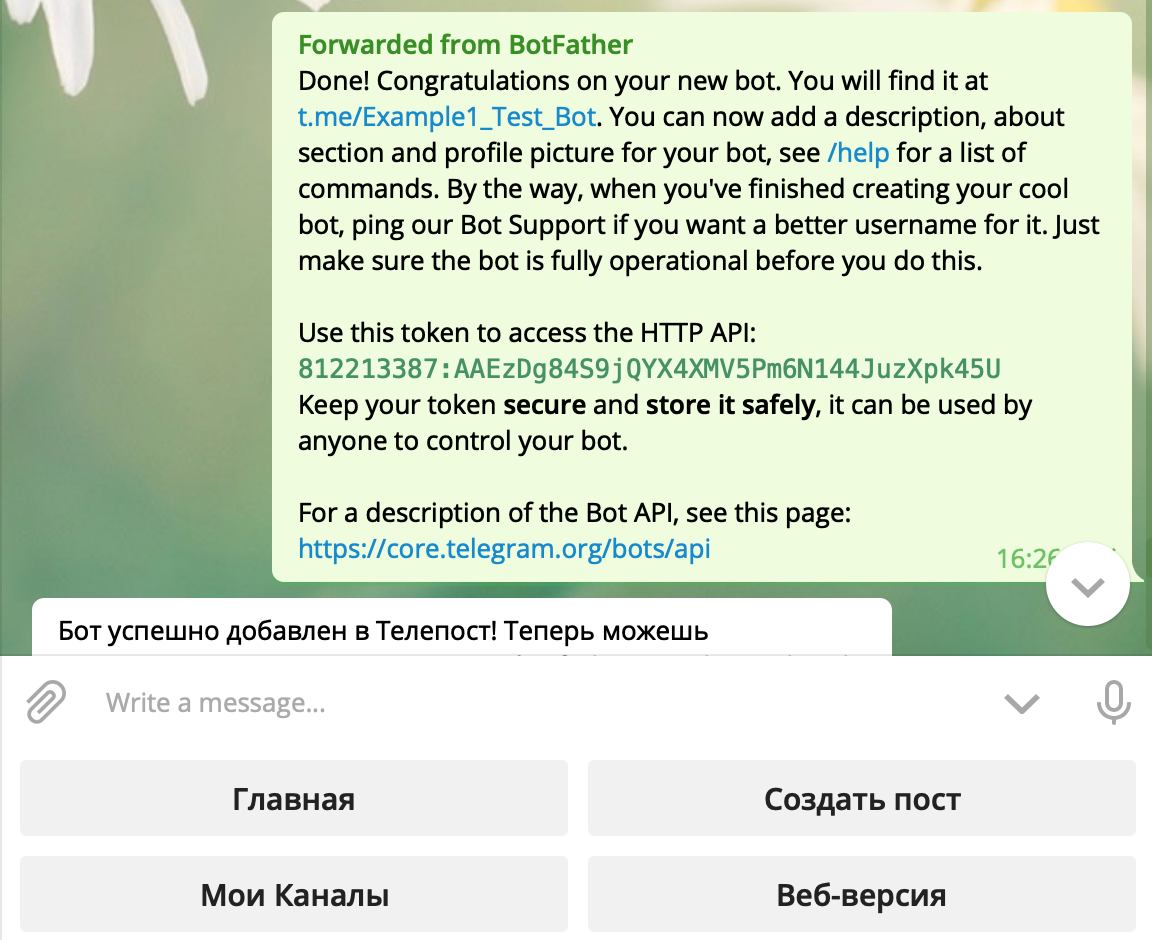Click the Forwarded from BotFather header
This screenshot has width=1152, height=940.
(x=465, y=45)
